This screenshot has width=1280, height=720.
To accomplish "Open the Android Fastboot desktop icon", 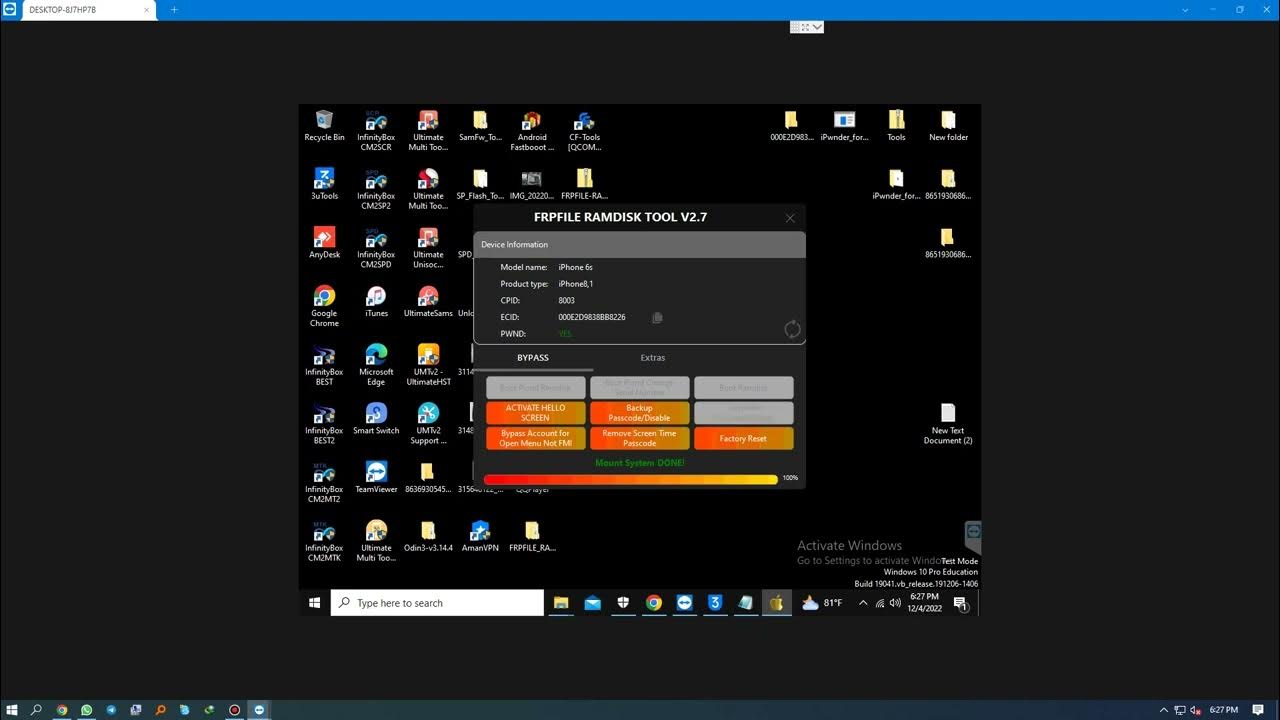I will [x=532, y=130].
